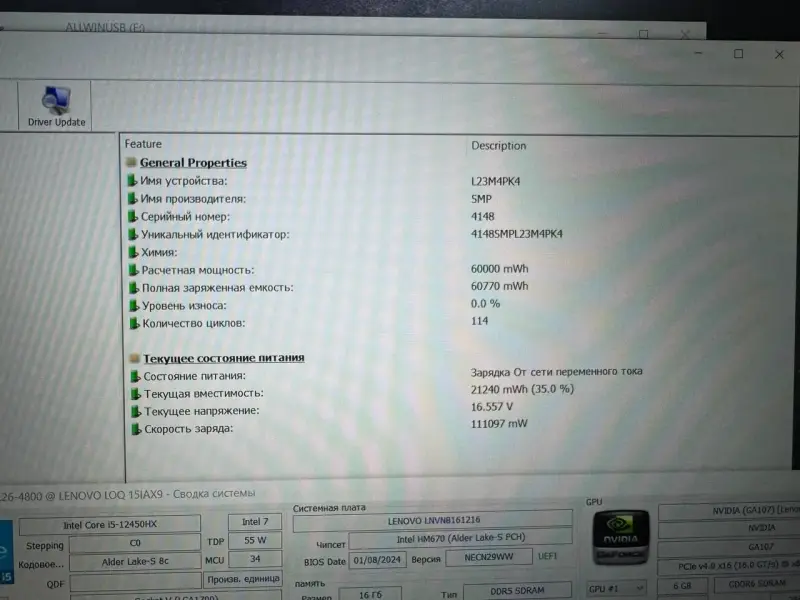
Task: Click the voltage value 16.557 V
Action: 492,407
